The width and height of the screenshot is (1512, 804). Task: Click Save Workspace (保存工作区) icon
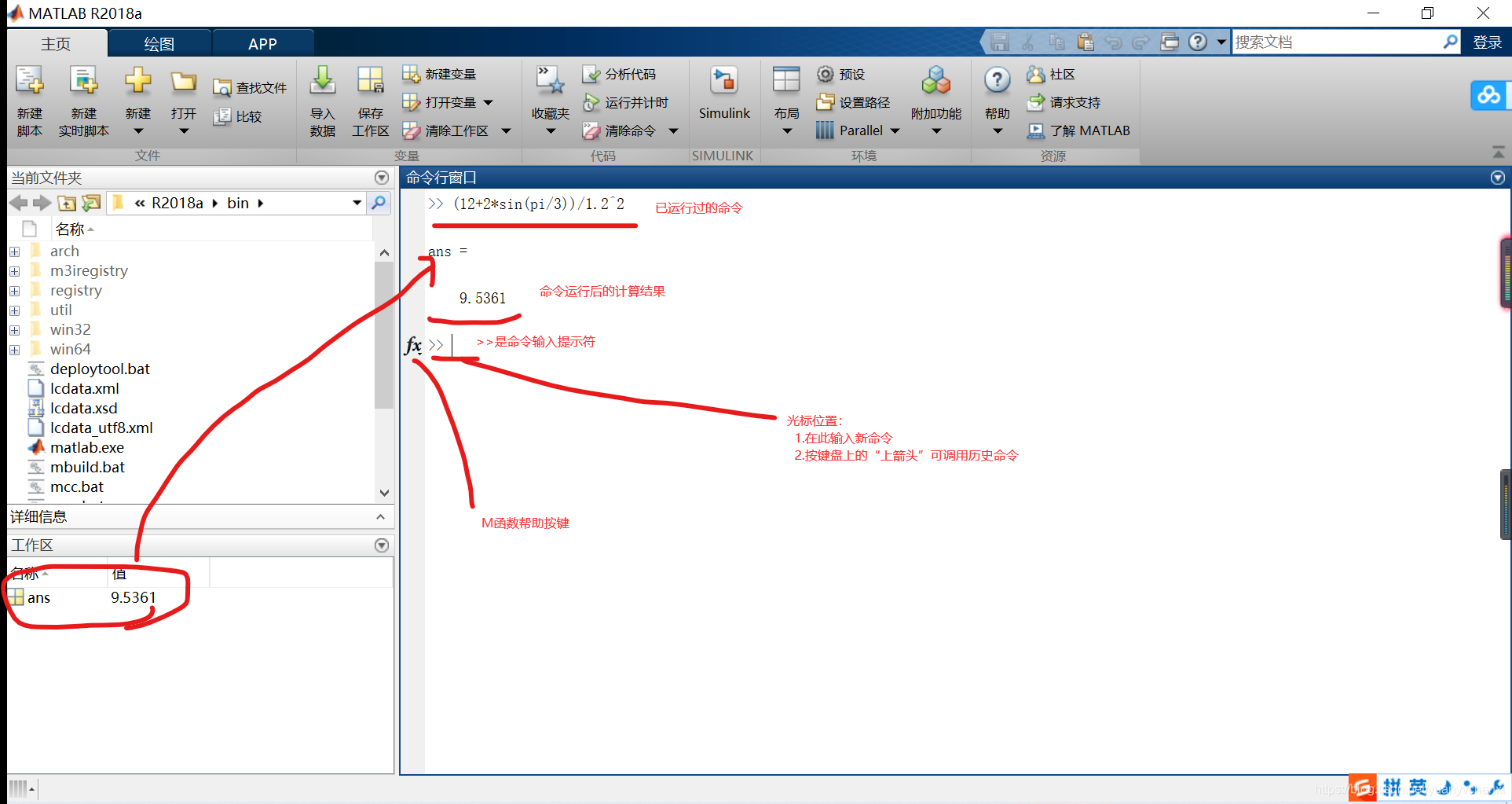pos(370,82)
